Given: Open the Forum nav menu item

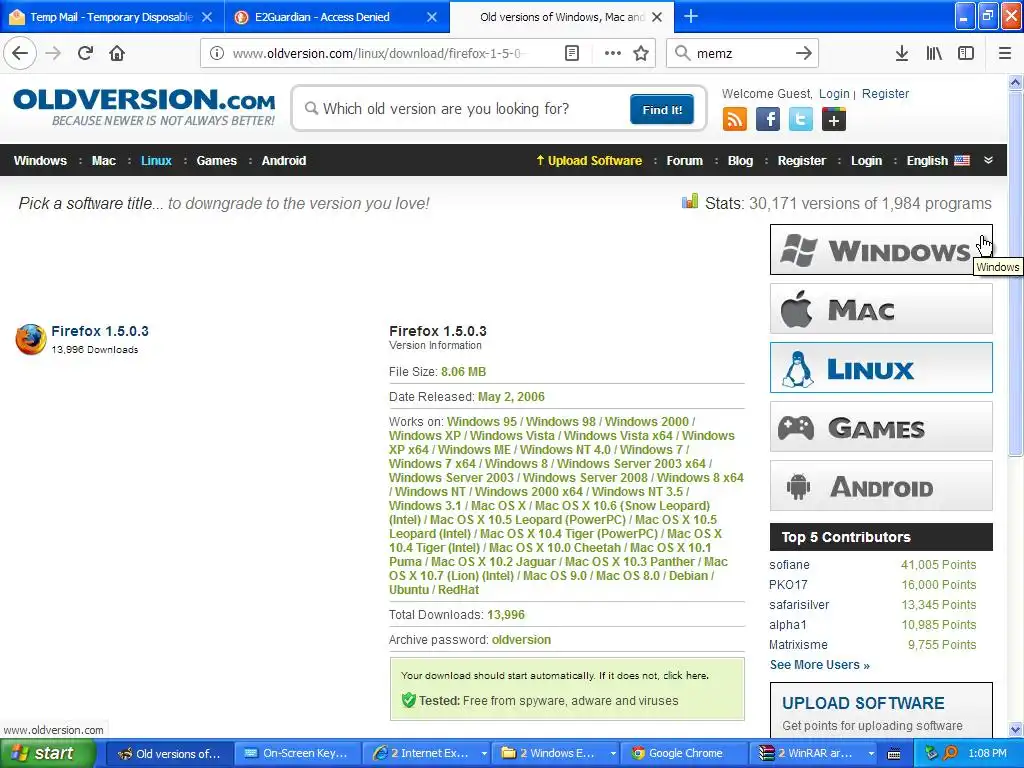Looking at the screenshot, I should click(684, 161).
